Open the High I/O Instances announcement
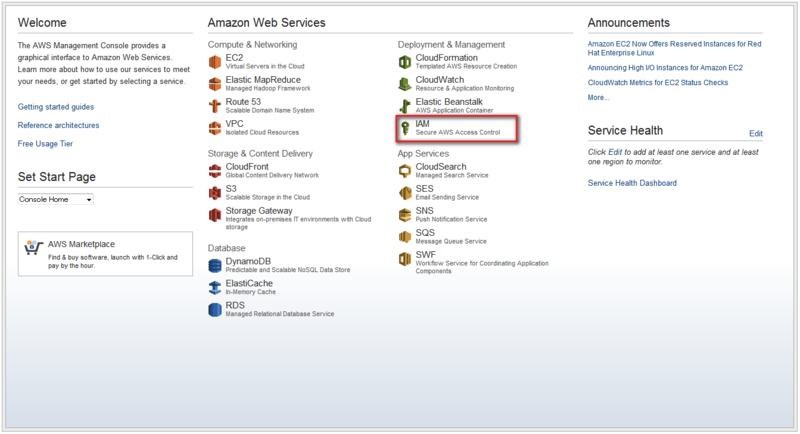800x434 pixels. point(665,67)
